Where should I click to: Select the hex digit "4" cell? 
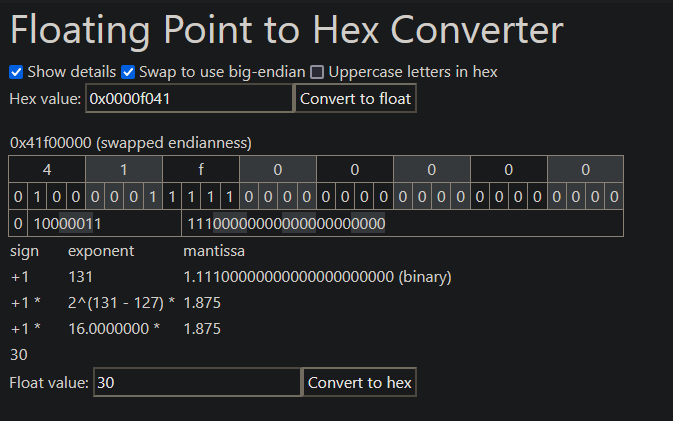click(x=47, y=170)
